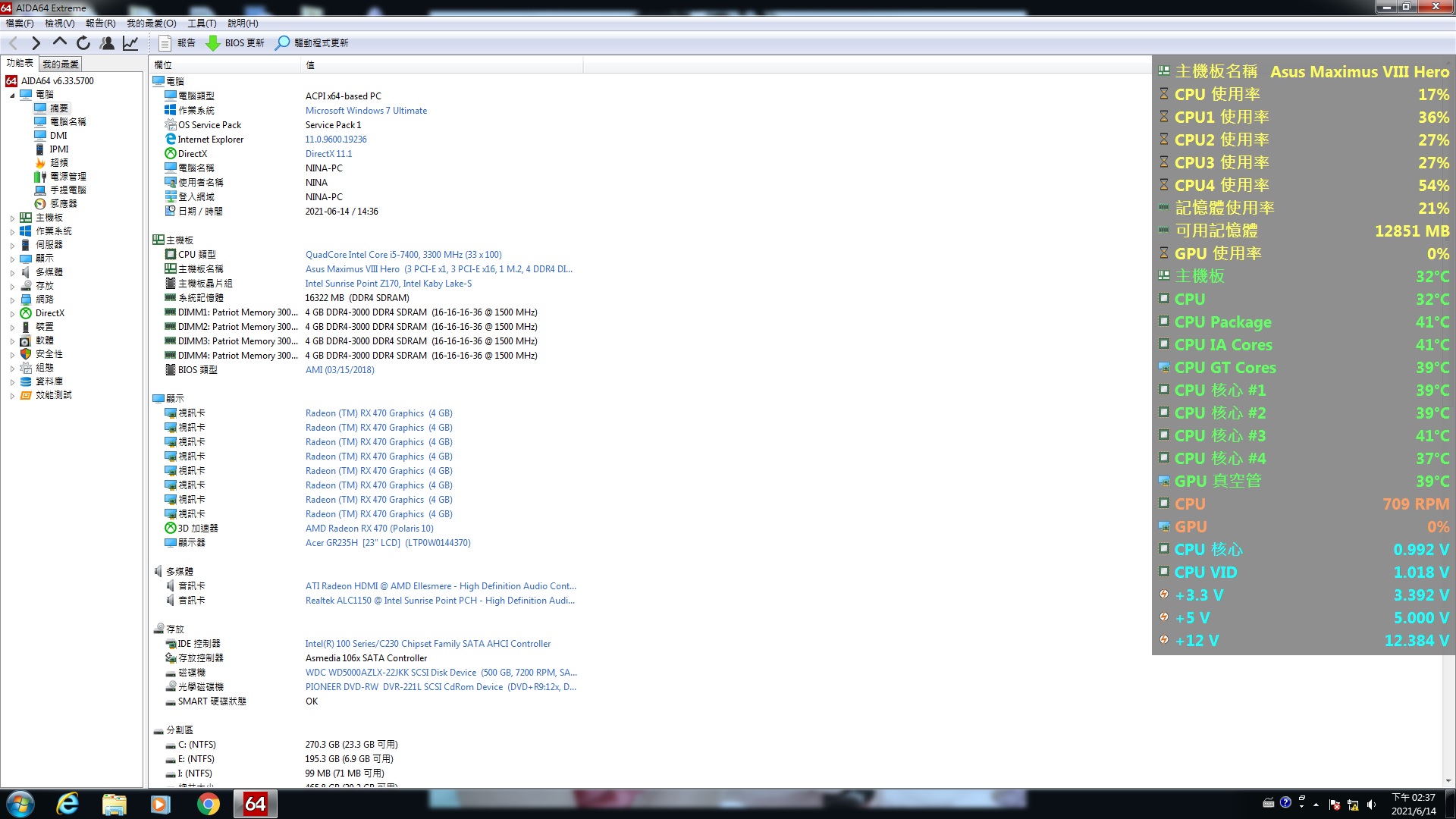1456x819 pixels.
Task: Open Internet Explorer from the taskbar
Action: pos(67,804)
